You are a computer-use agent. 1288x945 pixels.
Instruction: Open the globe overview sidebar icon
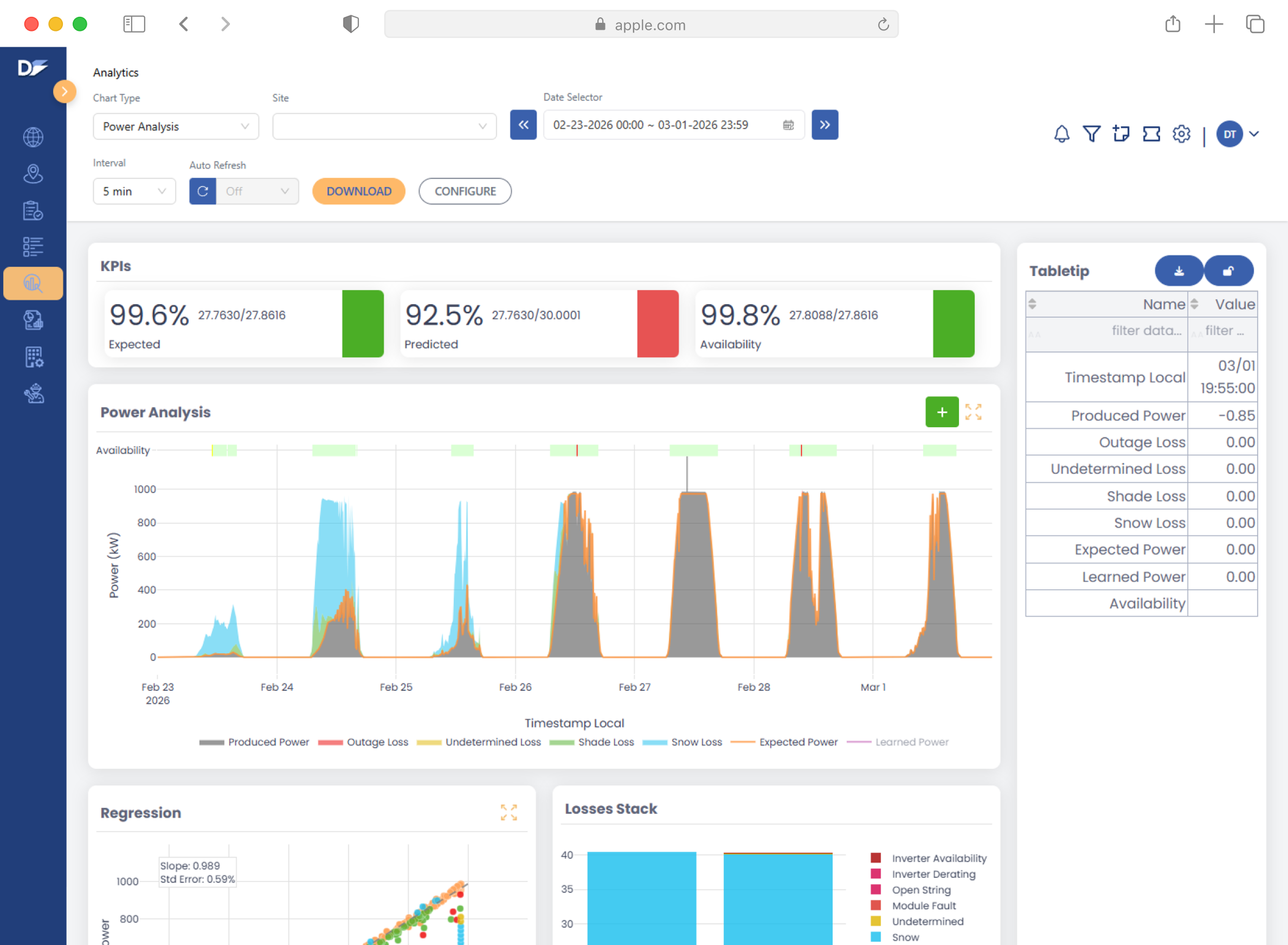pos(33,137)
